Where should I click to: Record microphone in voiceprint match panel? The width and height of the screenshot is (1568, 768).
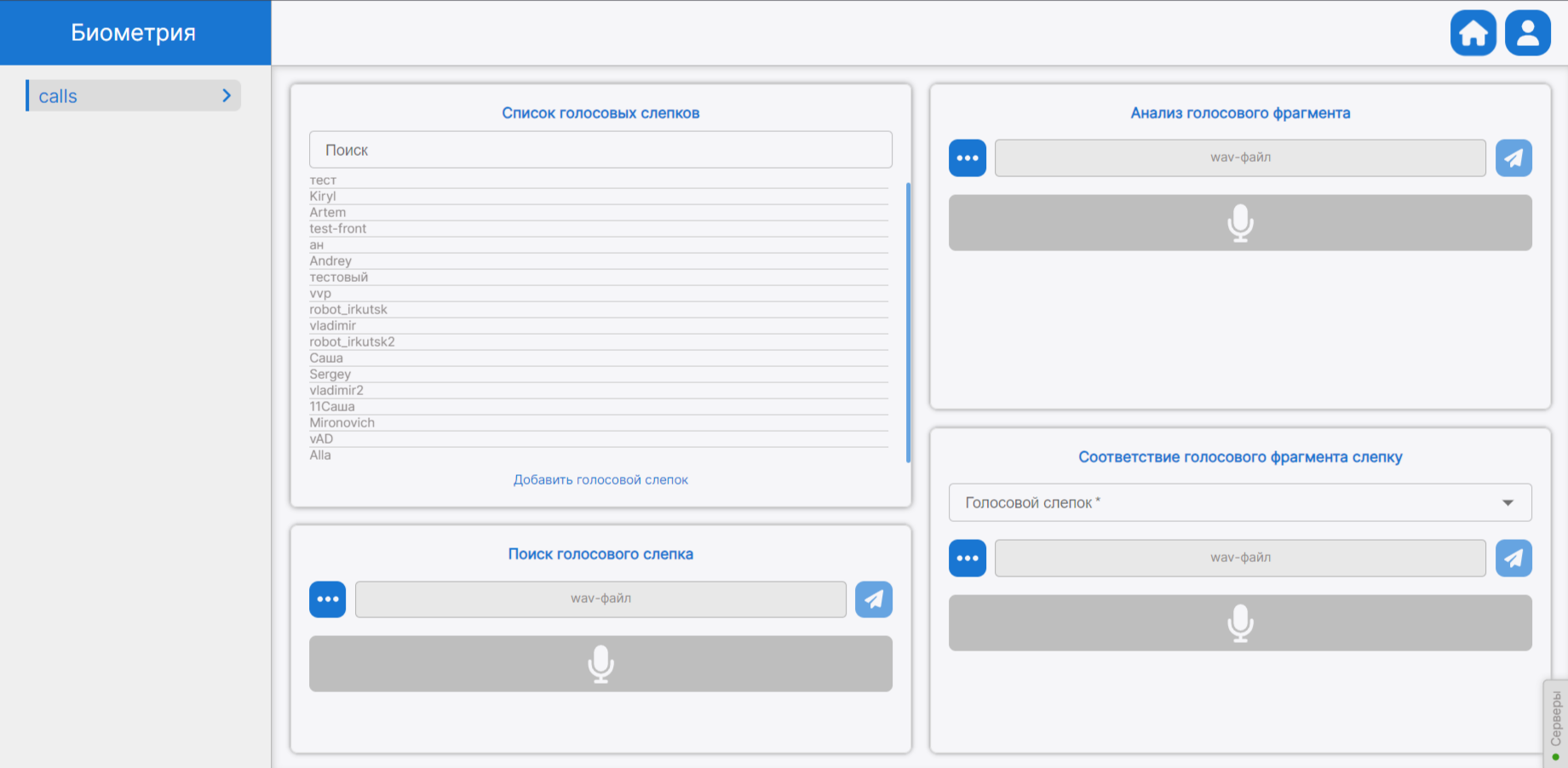(1240, 623)
